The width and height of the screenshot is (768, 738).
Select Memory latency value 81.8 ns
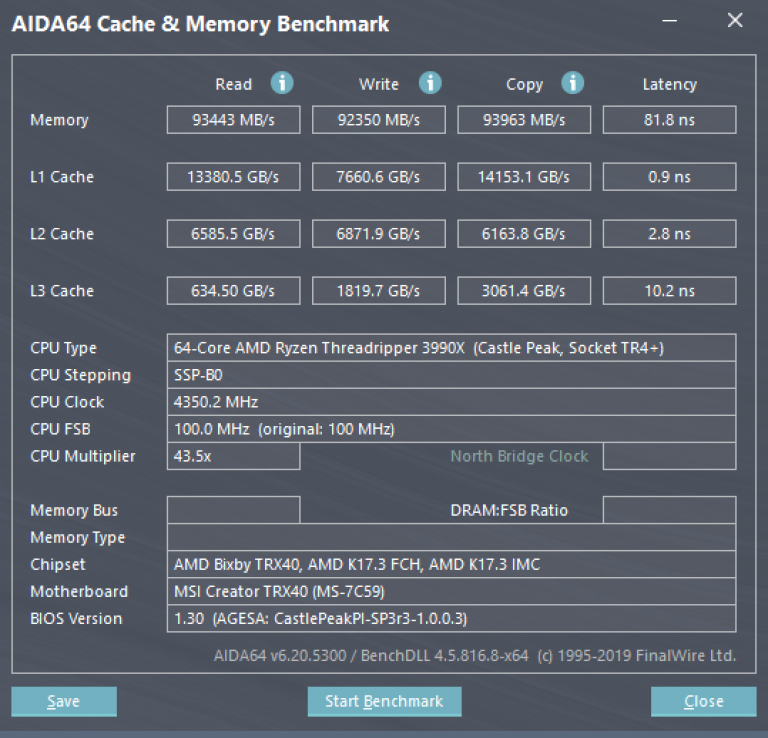tap(670, 119)
